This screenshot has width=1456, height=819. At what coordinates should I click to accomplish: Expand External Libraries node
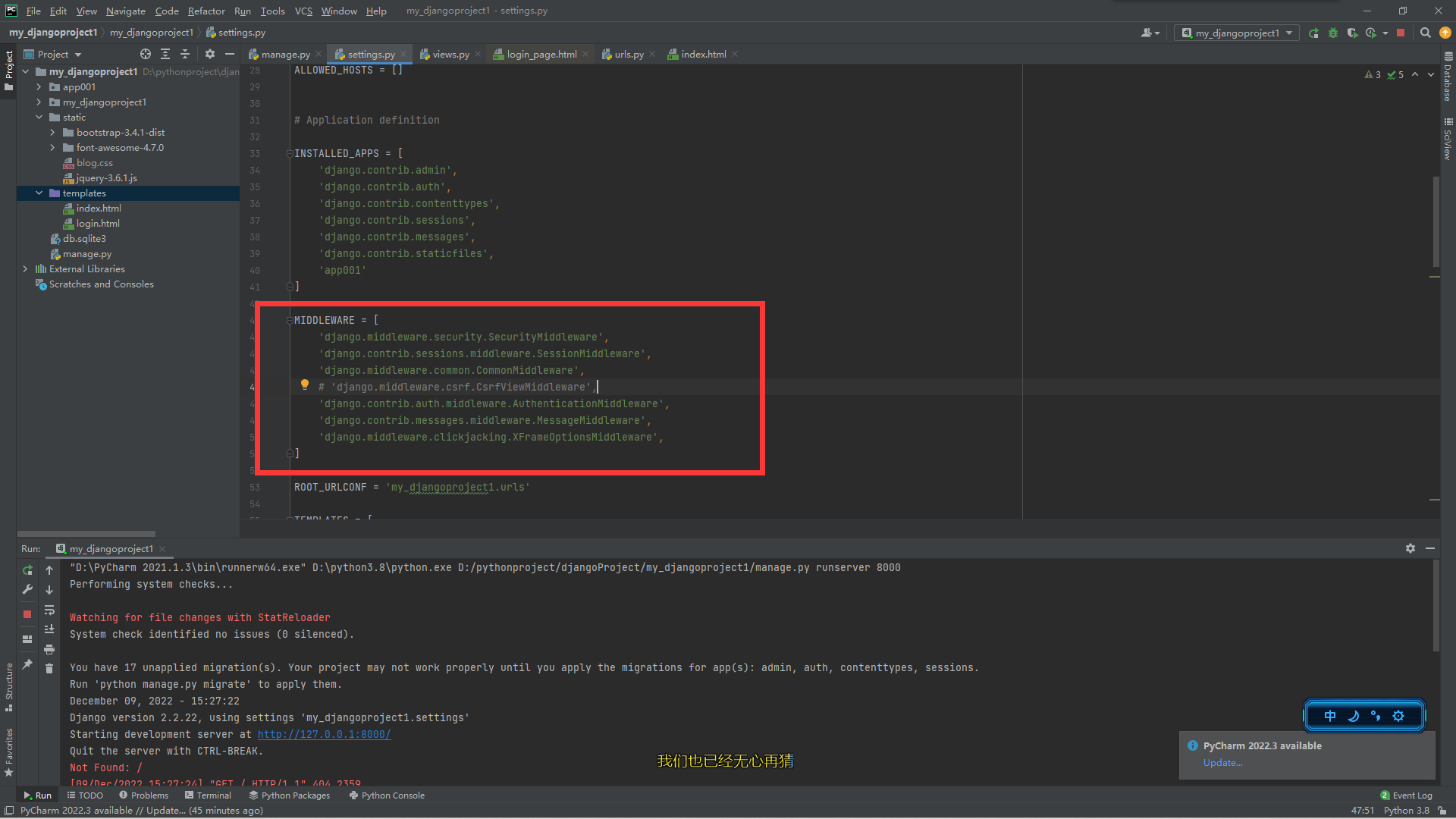[x=26, y=268]
